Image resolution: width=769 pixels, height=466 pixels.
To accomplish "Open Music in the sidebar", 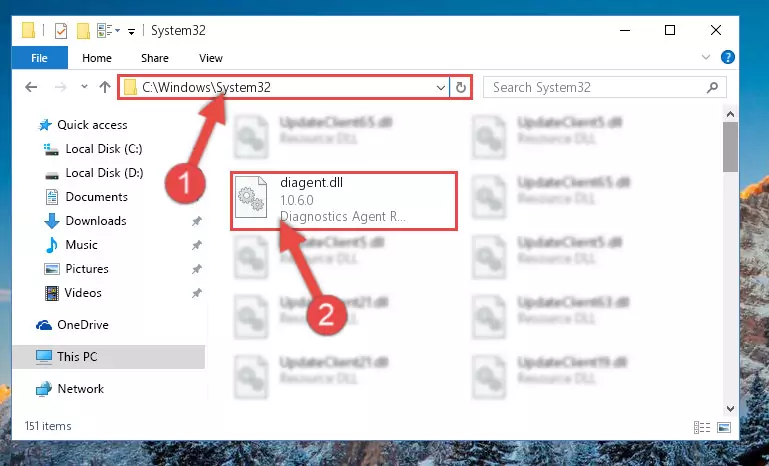I will tap(81, 245).
